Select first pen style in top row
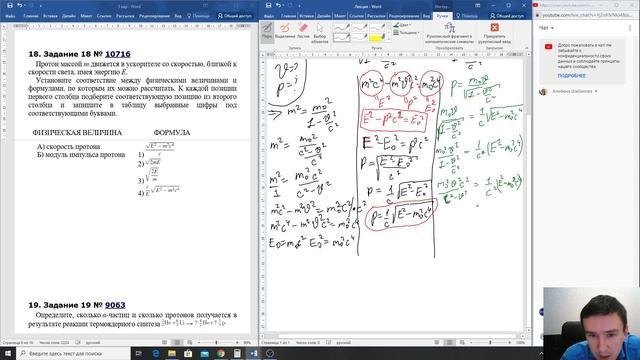Screen dimensions: 640x360 click(x=342, y=27)
